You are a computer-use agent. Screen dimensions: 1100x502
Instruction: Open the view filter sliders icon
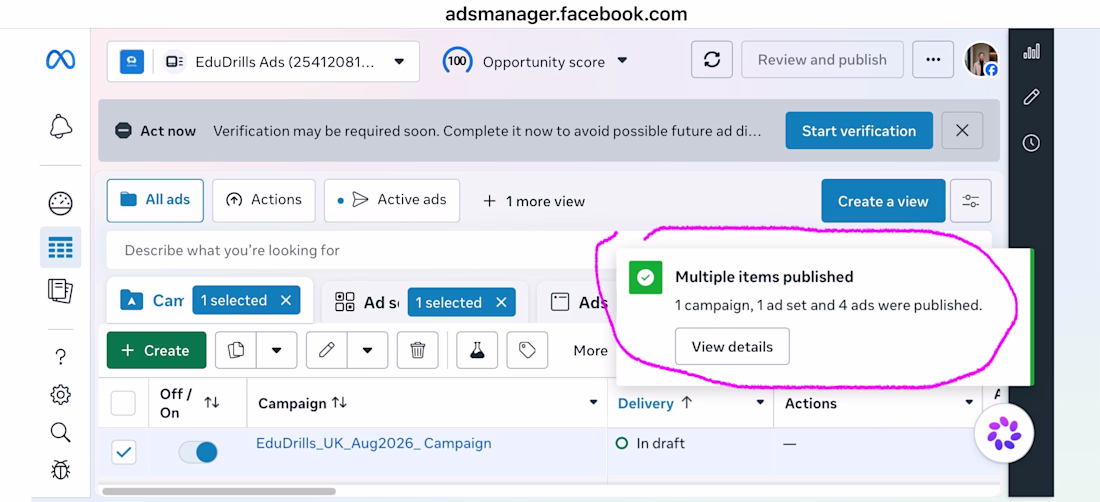click(970, 201)
